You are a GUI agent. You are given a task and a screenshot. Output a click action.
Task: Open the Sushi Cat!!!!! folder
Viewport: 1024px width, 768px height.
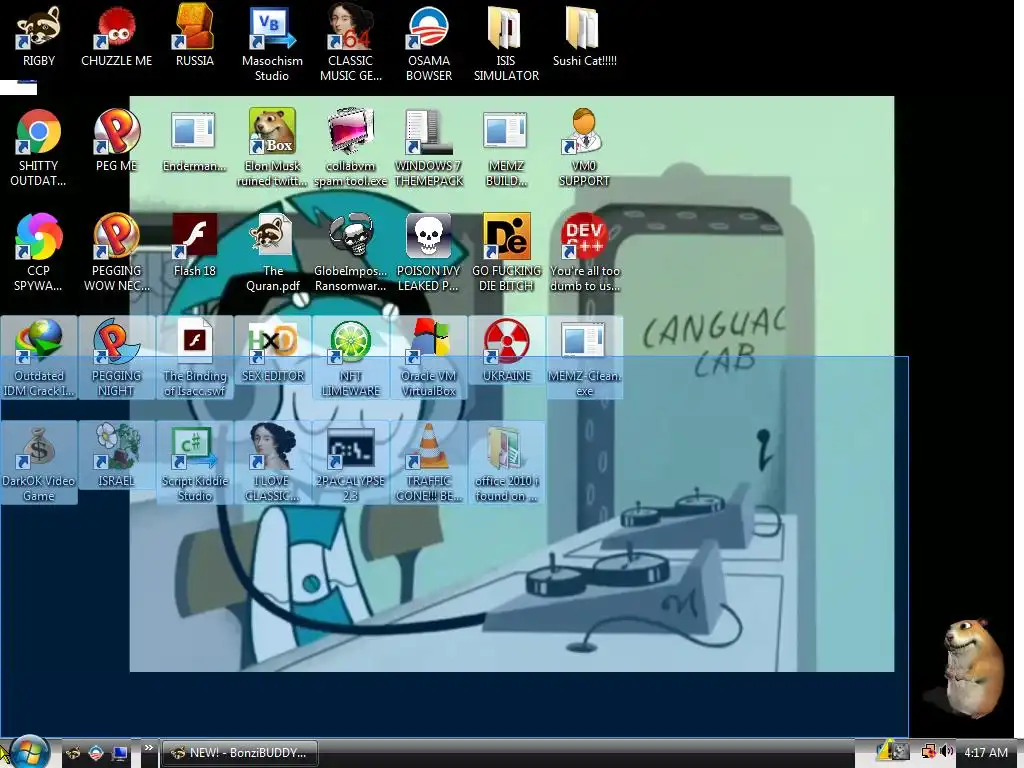click(x=584, y=37)
